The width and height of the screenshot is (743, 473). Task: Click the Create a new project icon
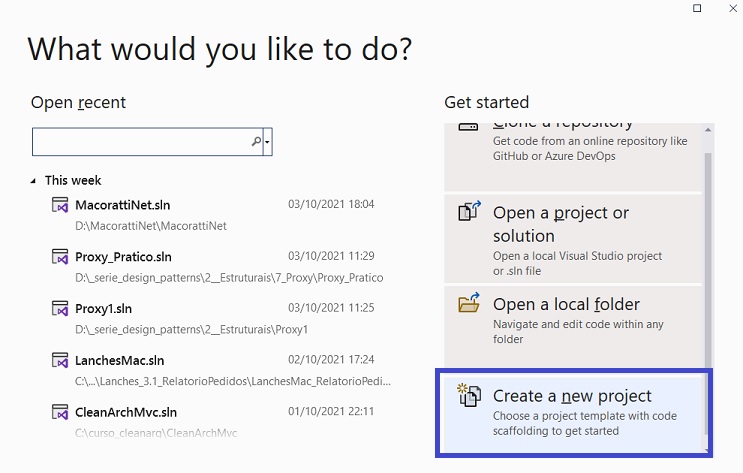pos(469,395)
